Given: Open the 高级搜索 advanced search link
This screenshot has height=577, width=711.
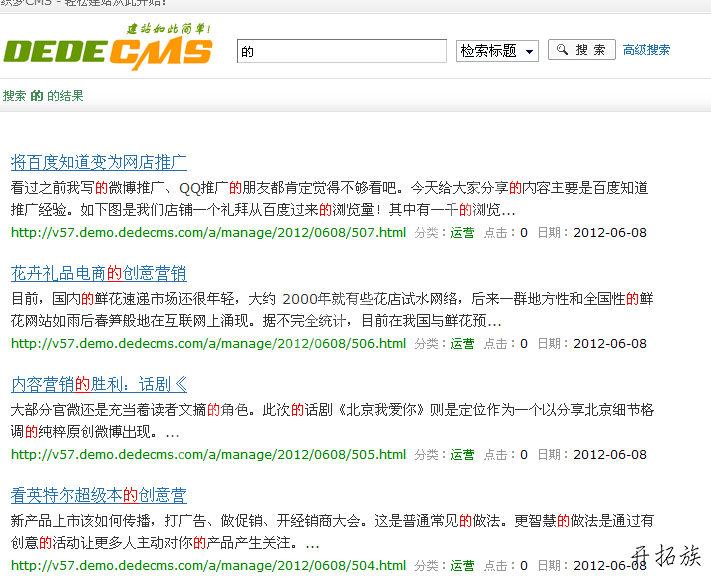Looking at the screenshot, I should 646,50.
